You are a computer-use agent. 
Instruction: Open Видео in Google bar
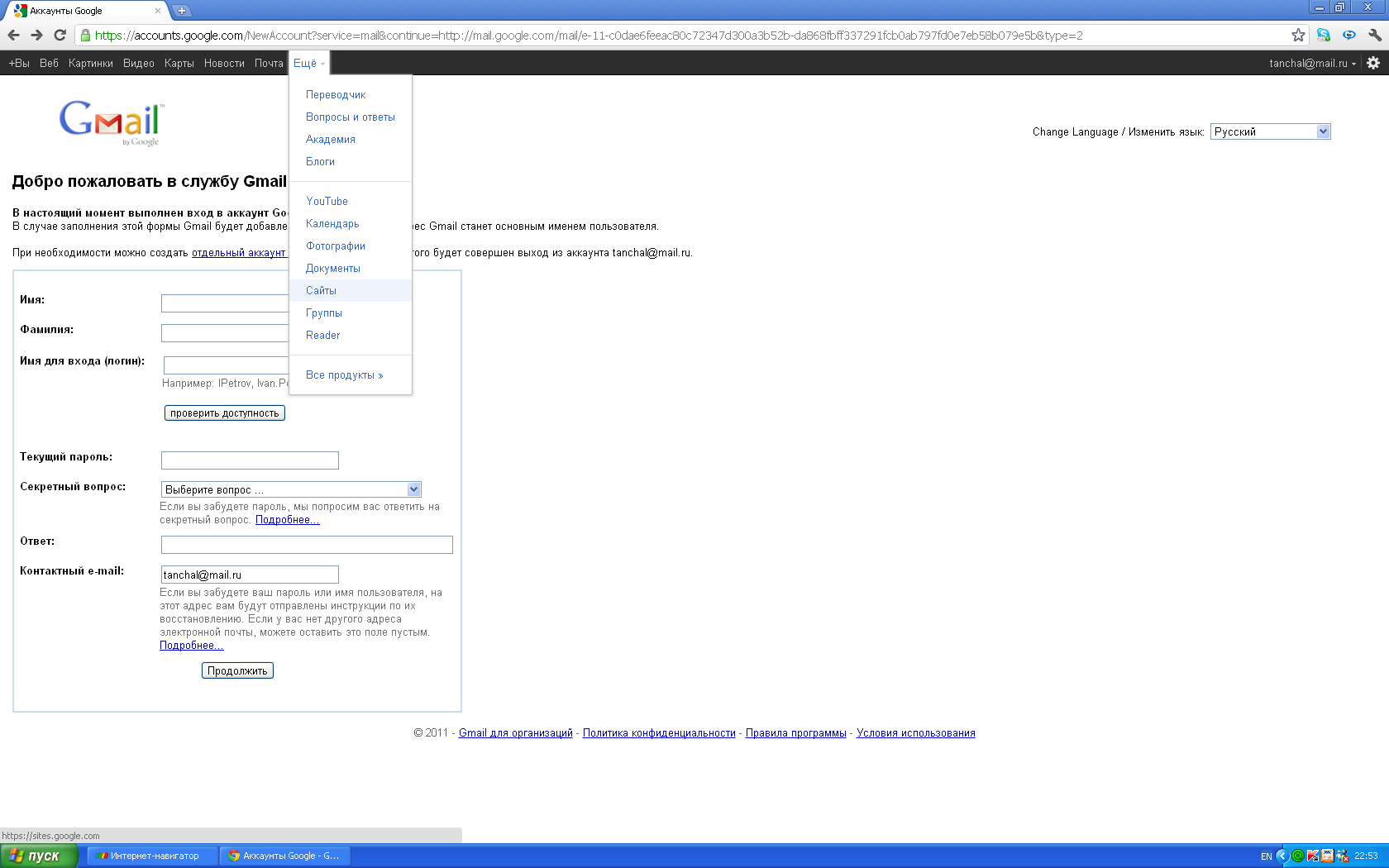point(139,63)
